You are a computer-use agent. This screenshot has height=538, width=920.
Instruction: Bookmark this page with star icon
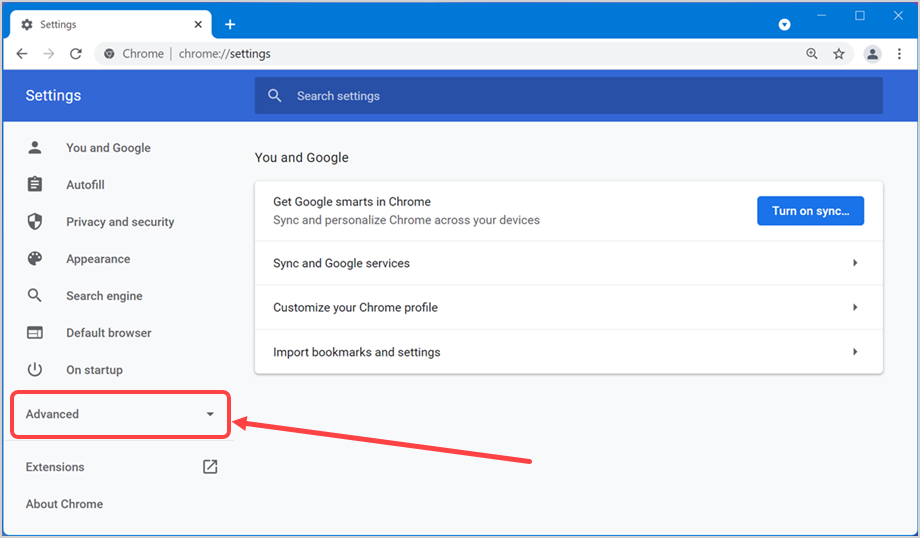coord(839,54)
